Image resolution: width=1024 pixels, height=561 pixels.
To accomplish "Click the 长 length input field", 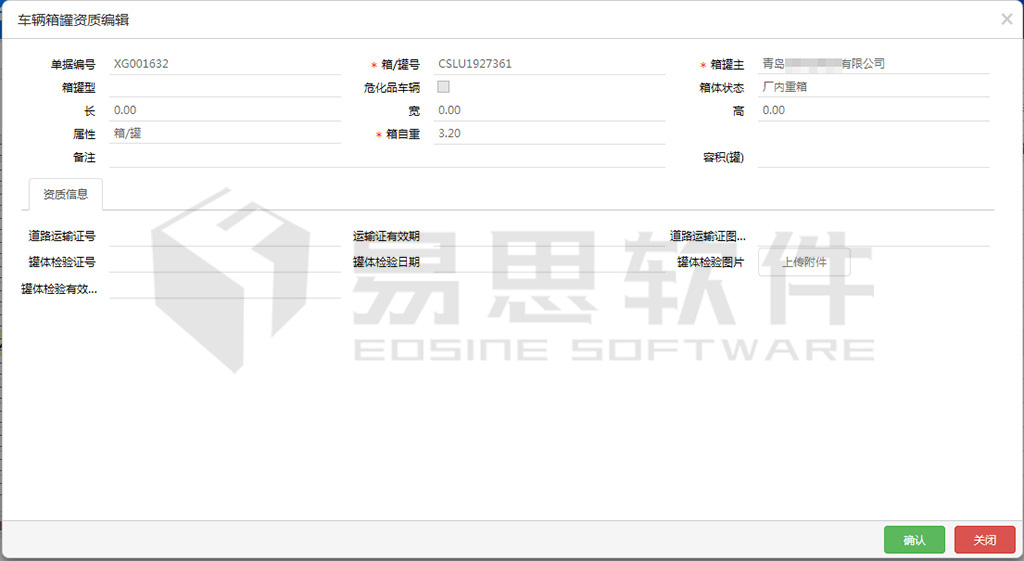I will point(224,110).
